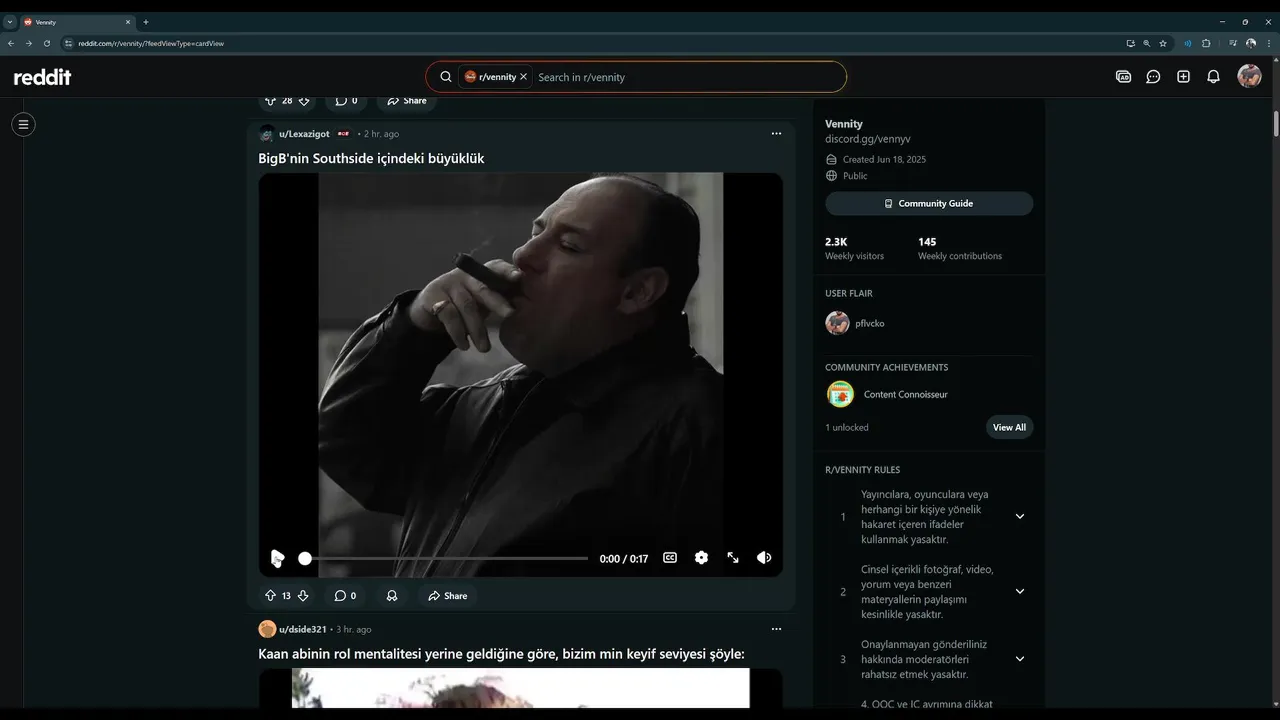Open the notifications bell
This screenshot has width=1280, height=720.
pyautogui.click(x=1213, y=77)
